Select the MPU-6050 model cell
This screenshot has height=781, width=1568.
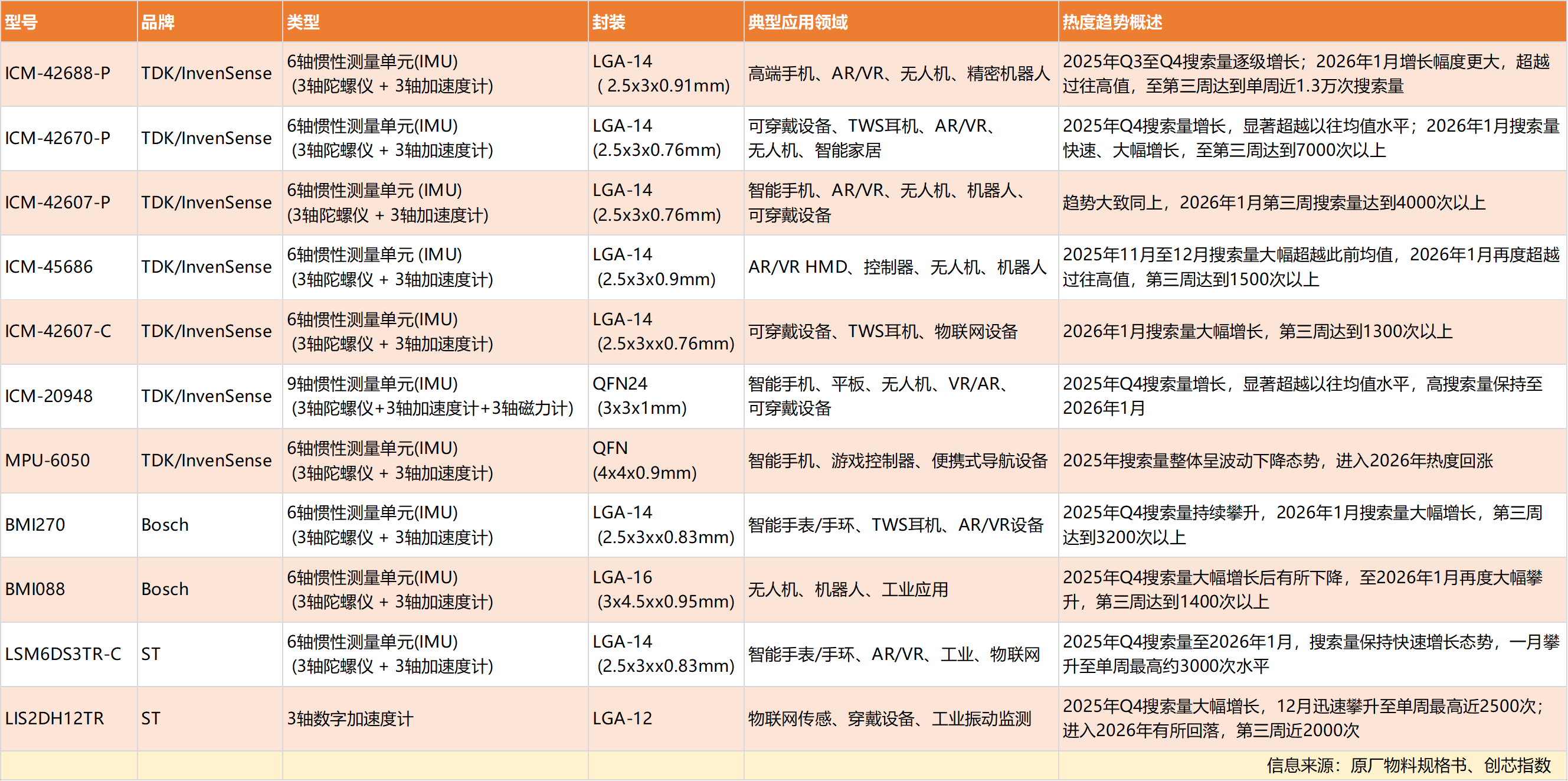(x=47, y=460)
